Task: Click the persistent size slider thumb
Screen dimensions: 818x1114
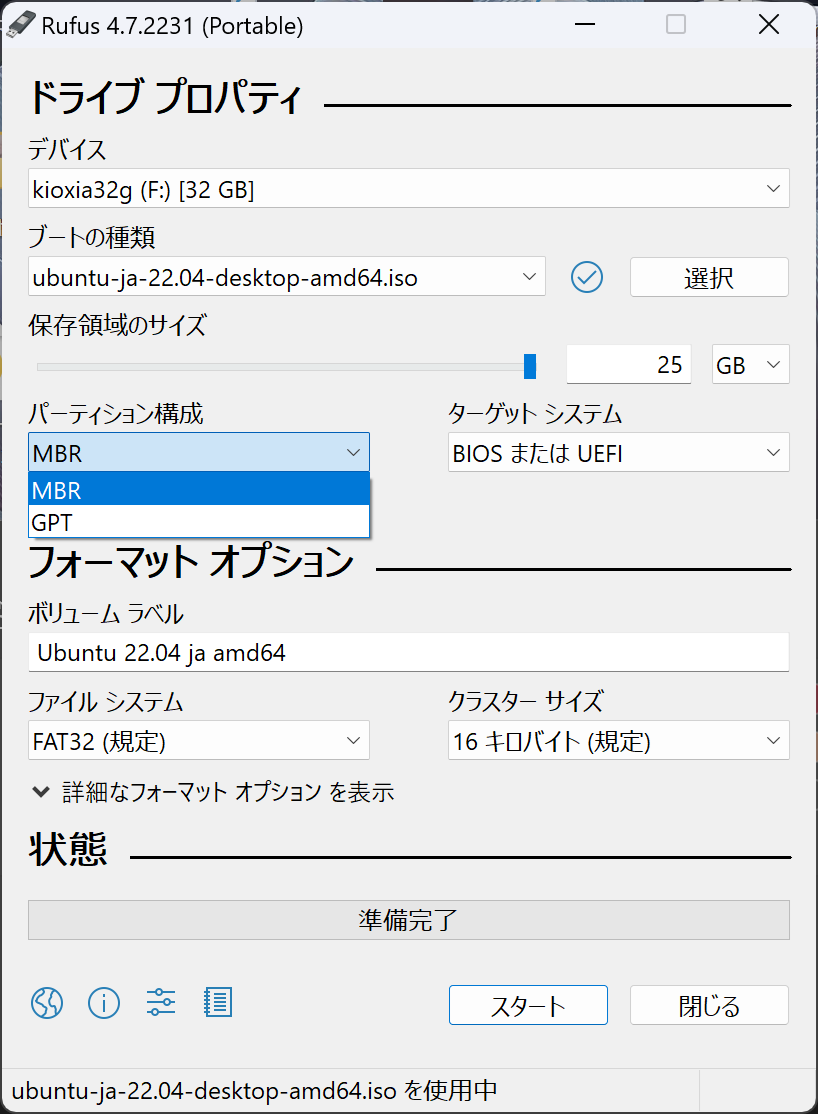Action: click(529, 366)
